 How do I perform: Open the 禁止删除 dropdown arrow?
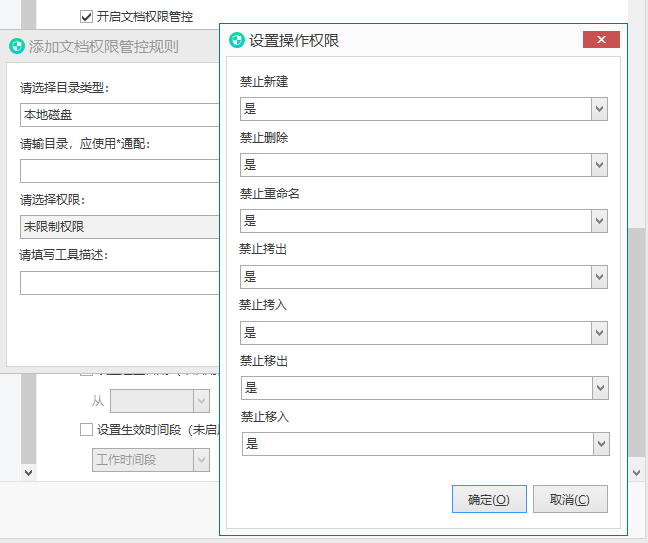click(x=599, y=165)
